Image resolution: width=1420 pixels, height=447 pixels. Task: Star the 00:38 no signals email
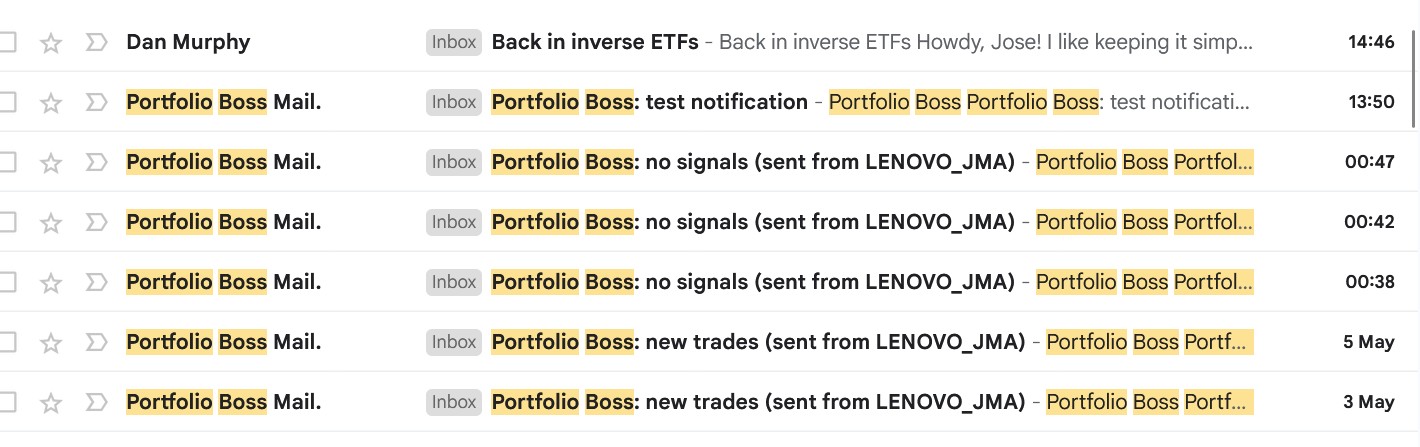tap(51, 283)
